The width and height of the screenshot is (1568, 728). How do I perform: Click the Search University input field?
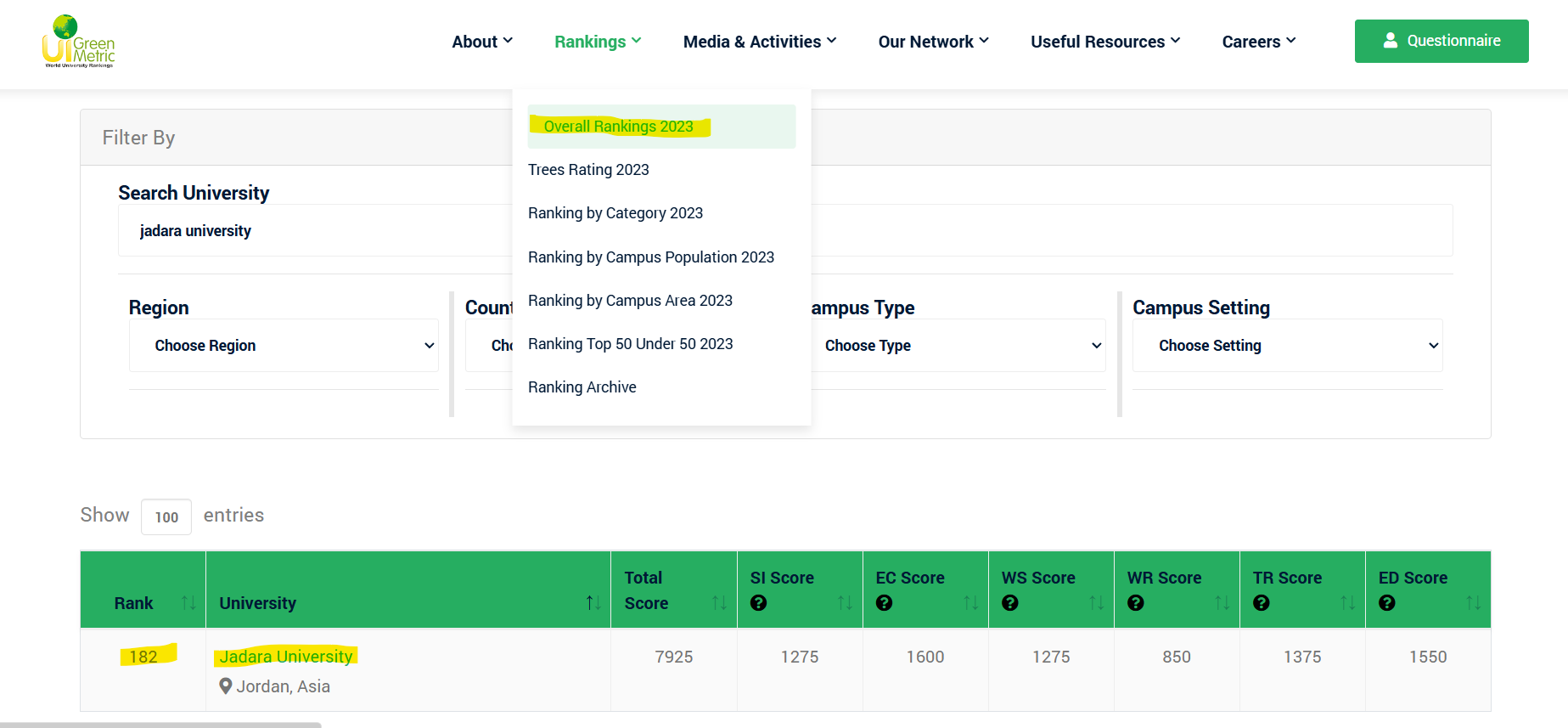pyautogui.click(x=785, y=230)
